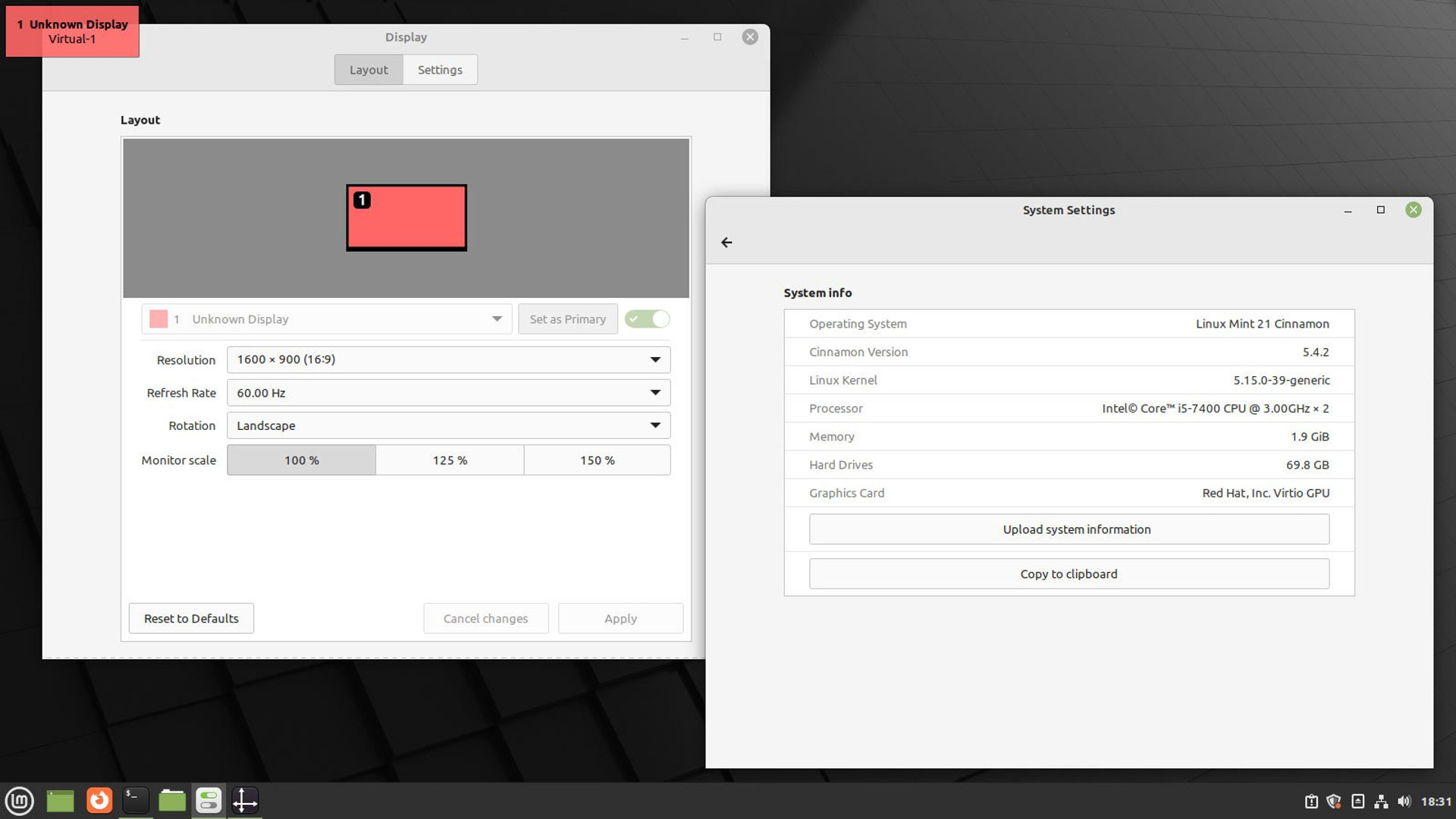Image resolution: width=1456 pixels, height=819 pixels.
Task: Click the 'Linux Mint 21 Cinnamon' value
Action: (1262, 324)
